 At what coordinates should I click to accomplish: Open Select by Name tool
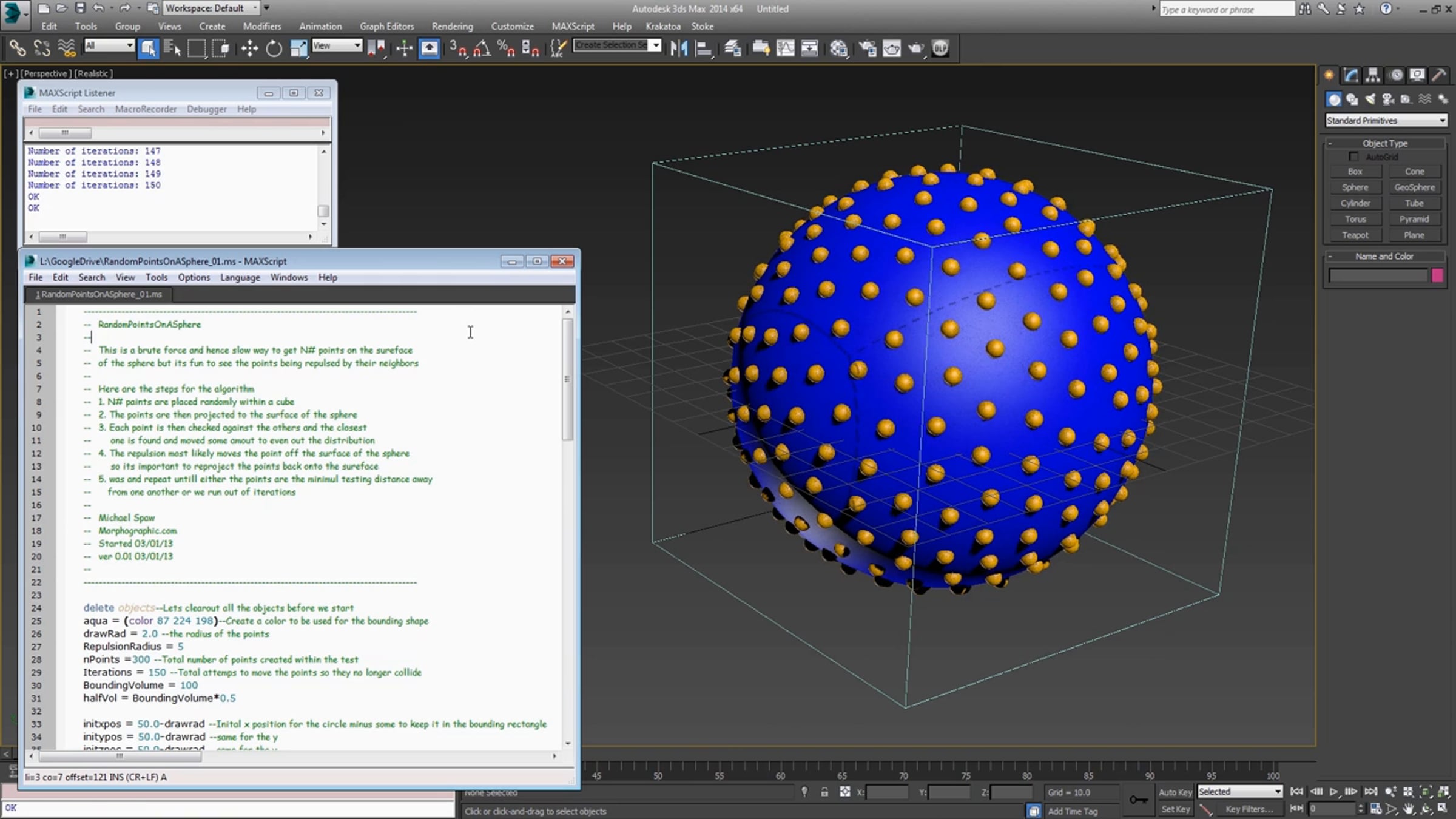(172, 48)
